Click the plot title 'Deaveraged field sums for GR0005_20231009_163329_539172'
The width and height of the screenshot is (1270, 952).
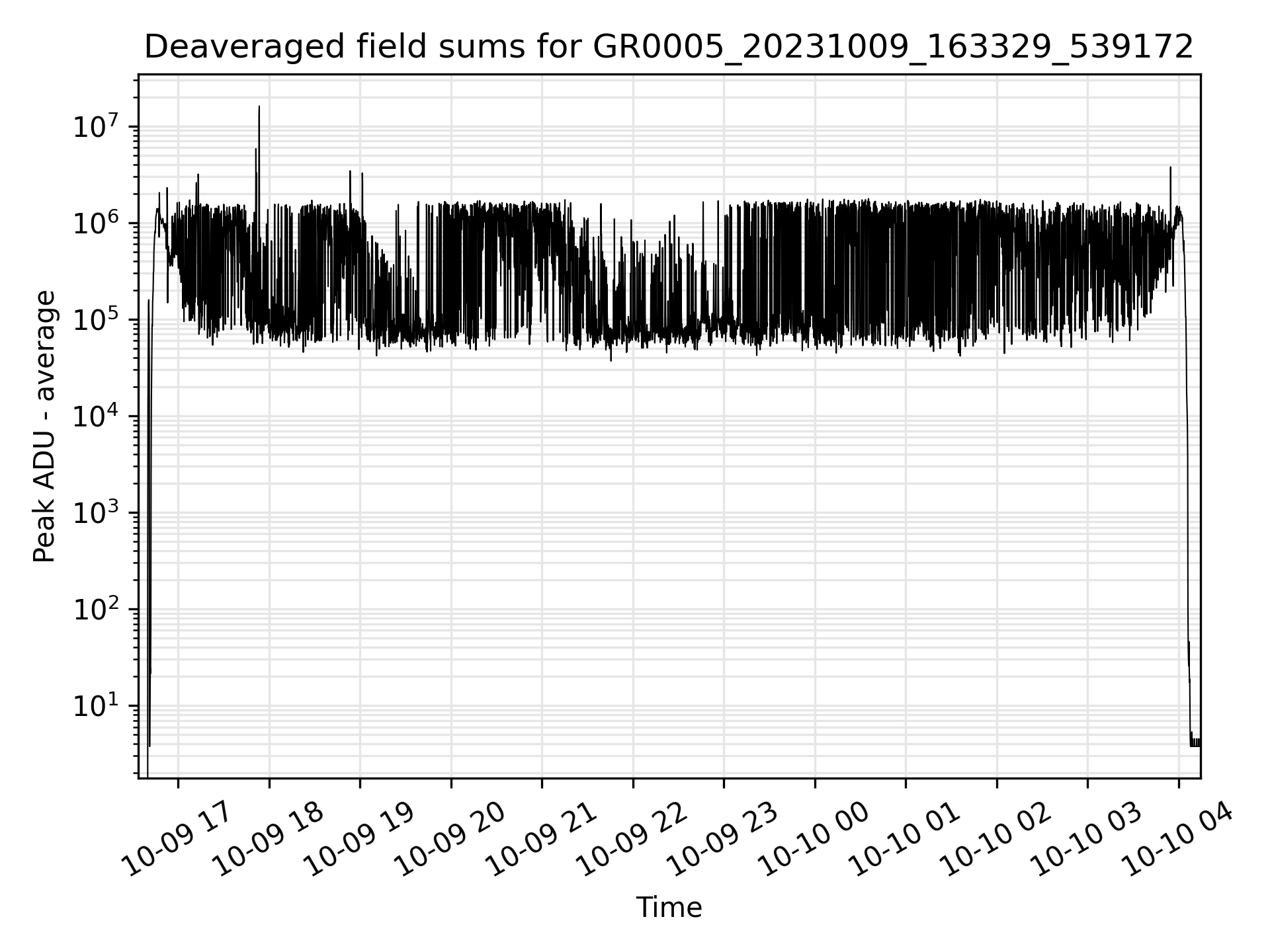(x=669, y=47)
